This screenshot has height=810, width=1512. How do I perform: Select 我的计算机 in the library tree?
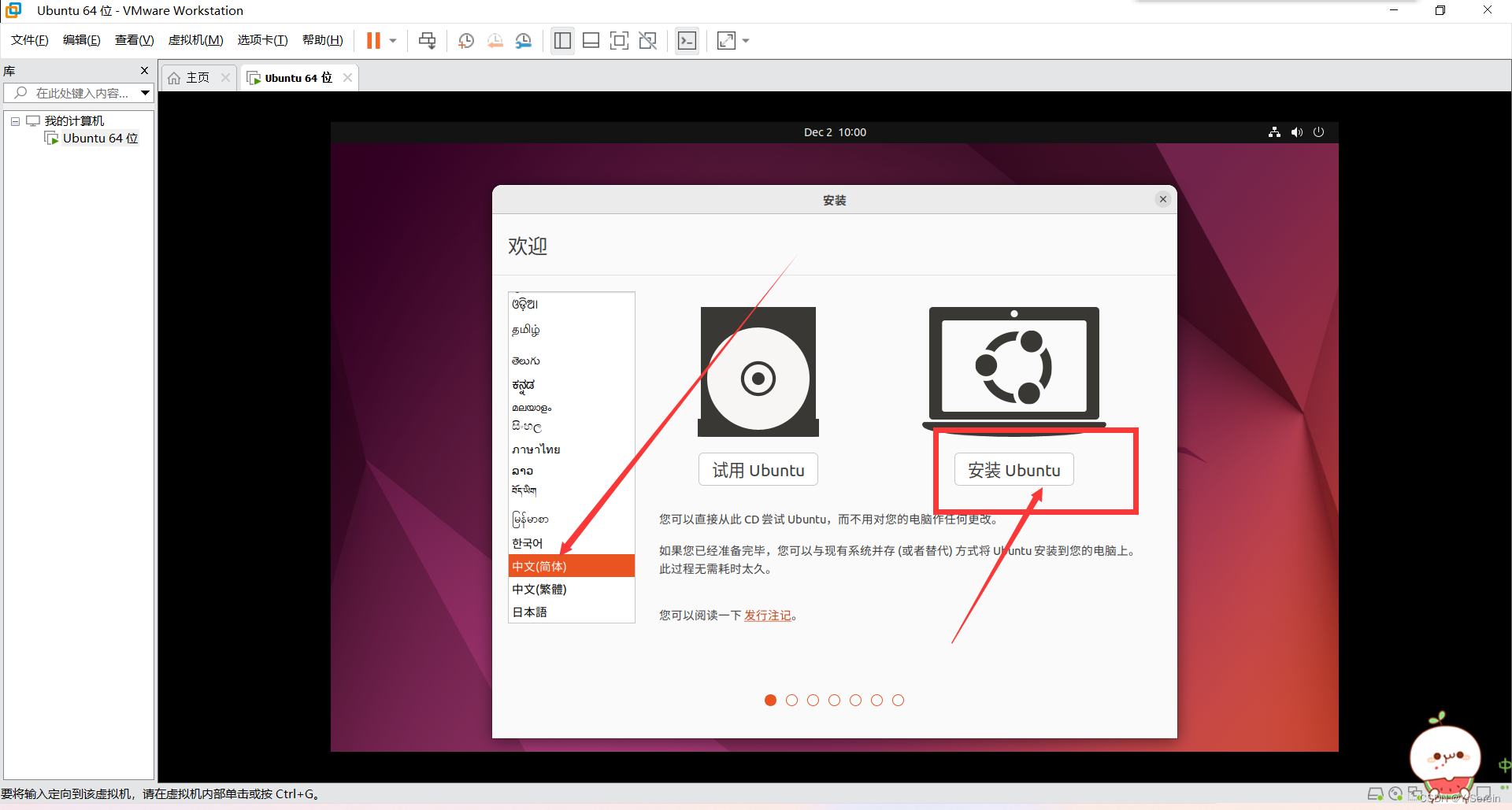pyautogui.click(x=74, y=120)
